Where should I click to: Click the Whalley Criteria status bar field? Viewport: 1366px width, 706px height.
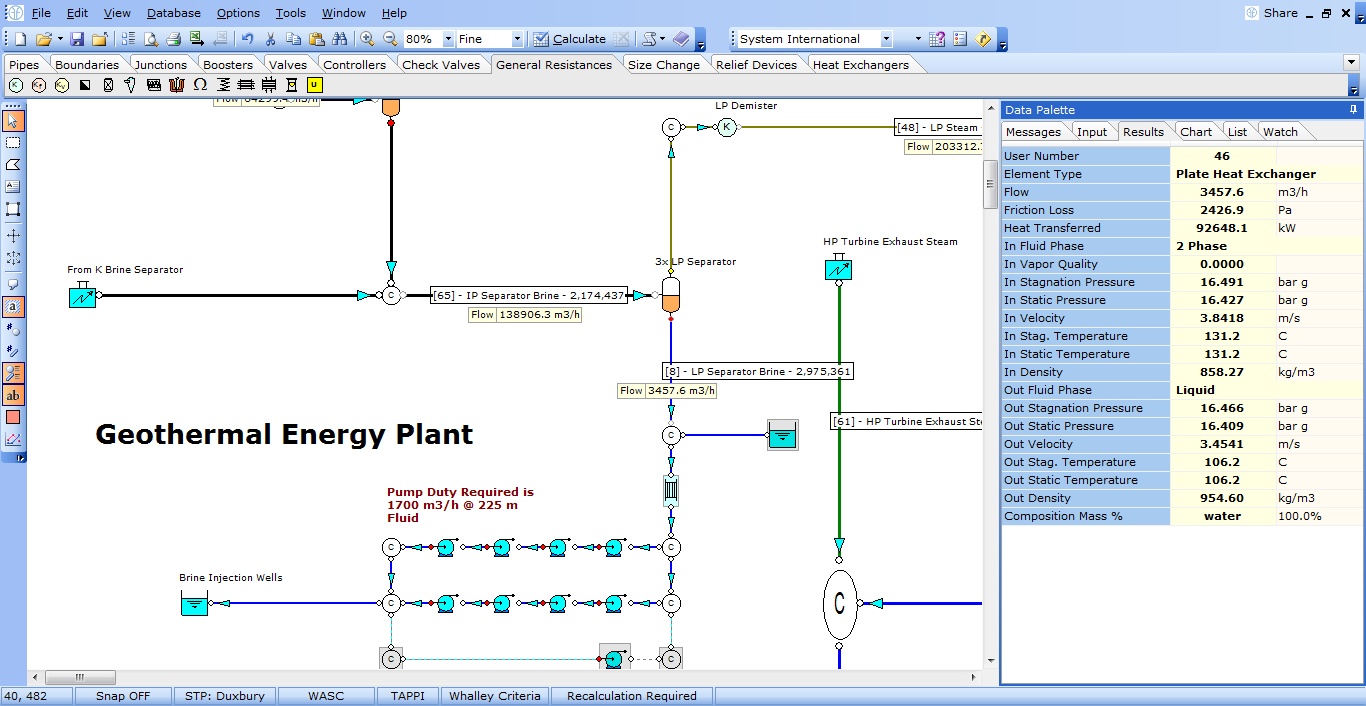(494, 696)
